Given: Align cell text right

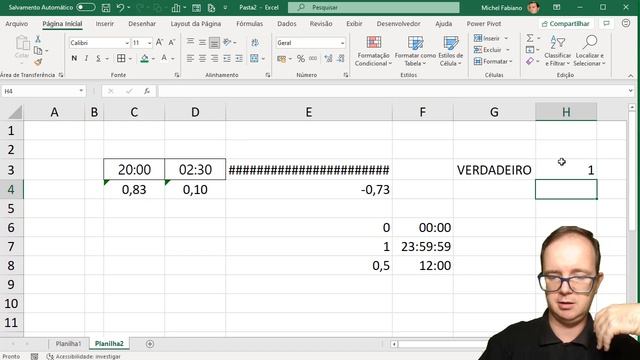Looking at the screenshot, I should [x=214, y=59].
